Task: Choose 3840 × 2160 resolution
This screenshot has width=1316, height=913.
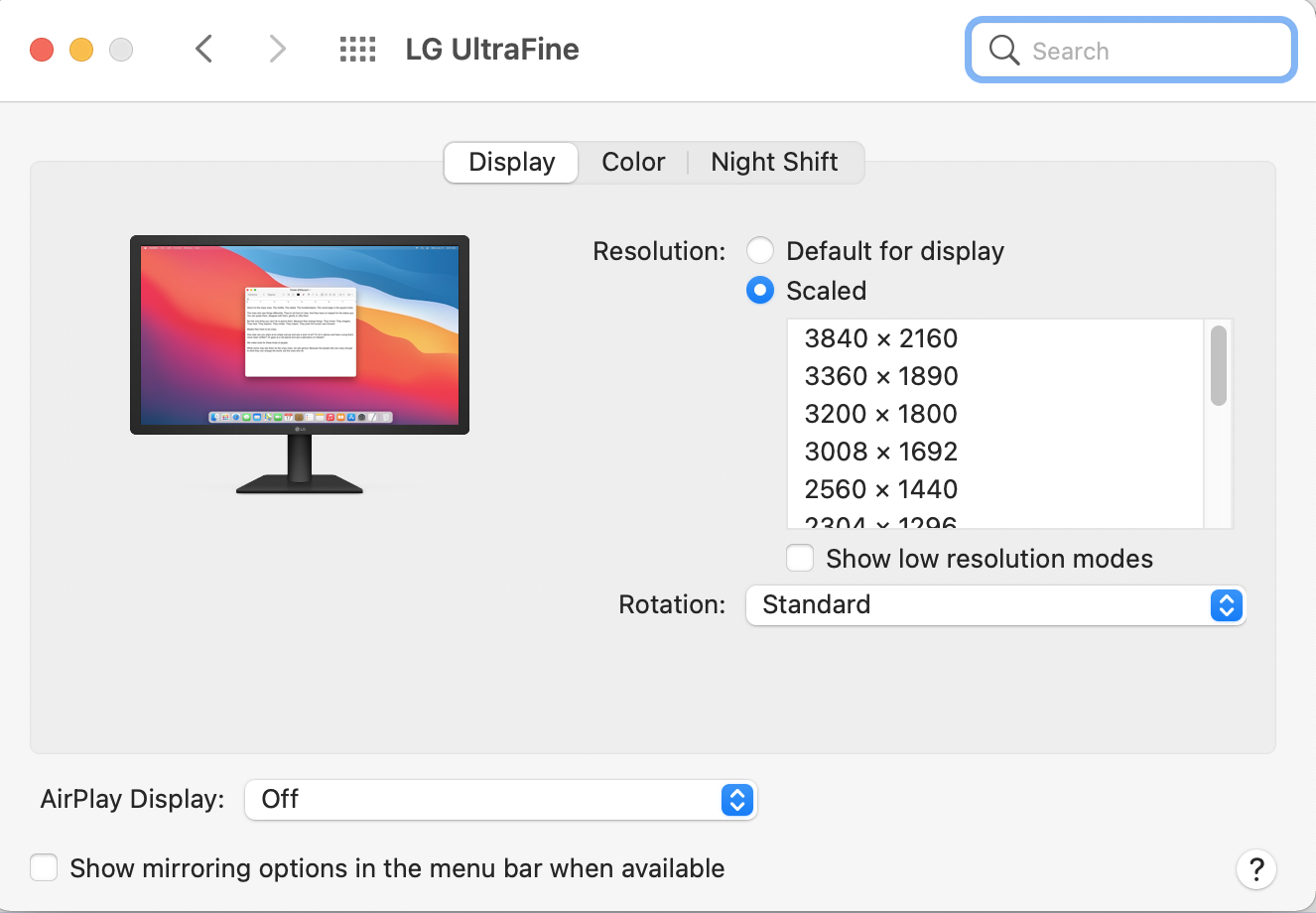Action: 994,338
